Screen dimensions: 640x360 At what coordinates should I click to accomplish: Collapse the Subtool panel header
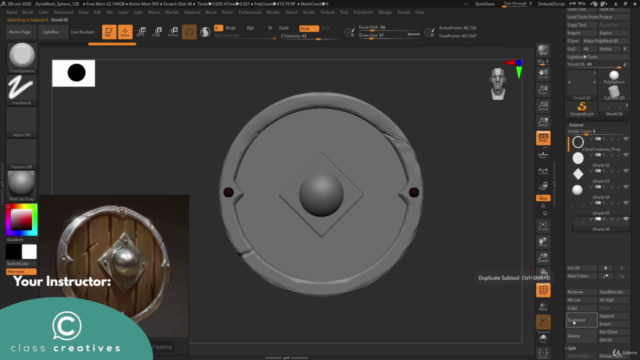pos(576,125)
